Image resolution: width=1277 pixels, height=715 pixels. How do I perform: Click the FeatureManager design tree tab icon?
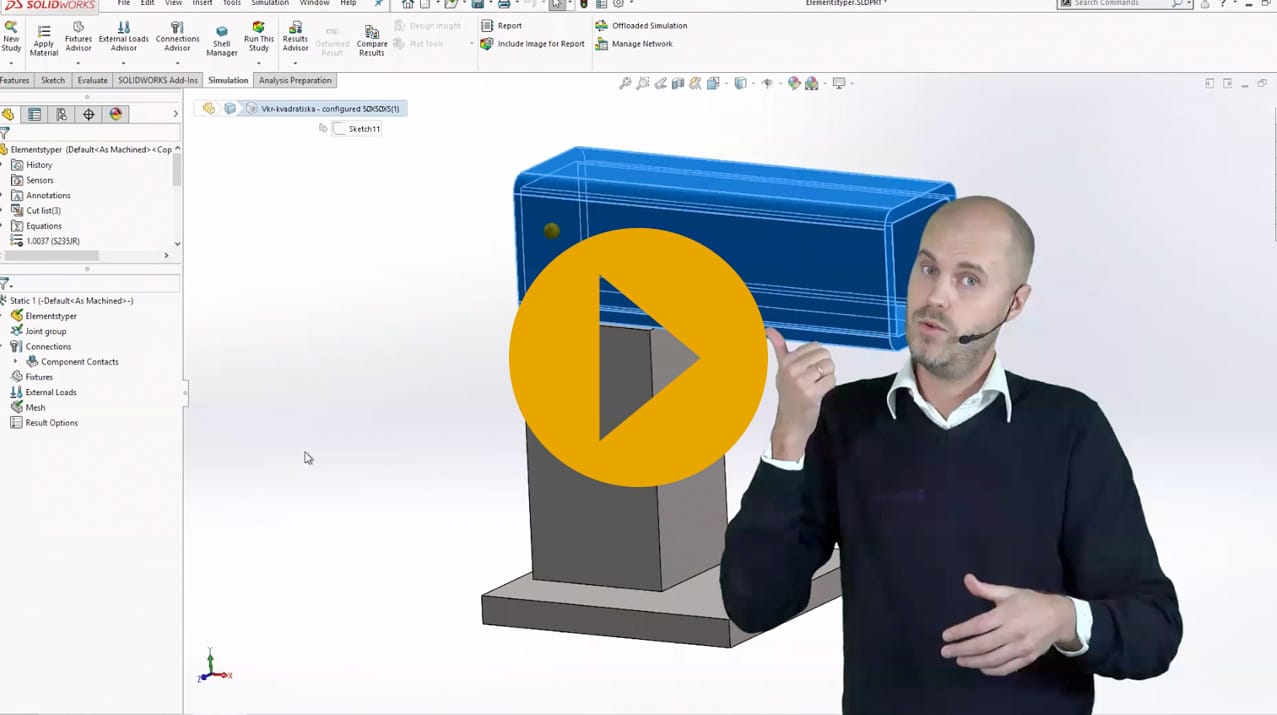[8, 115]
